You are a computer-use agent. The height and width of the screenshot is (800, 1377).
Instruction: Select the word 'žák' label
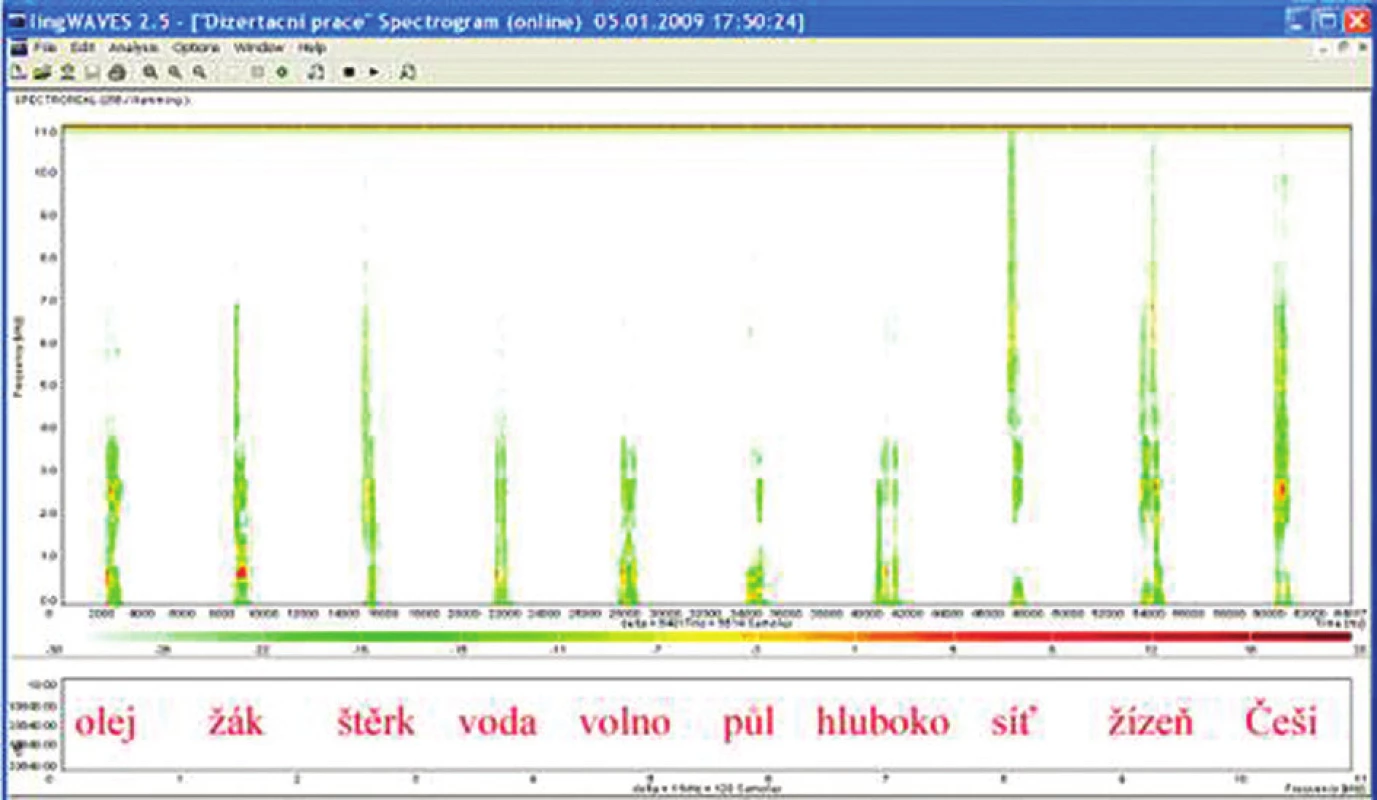pyautogui.click(x=237, y=721)
